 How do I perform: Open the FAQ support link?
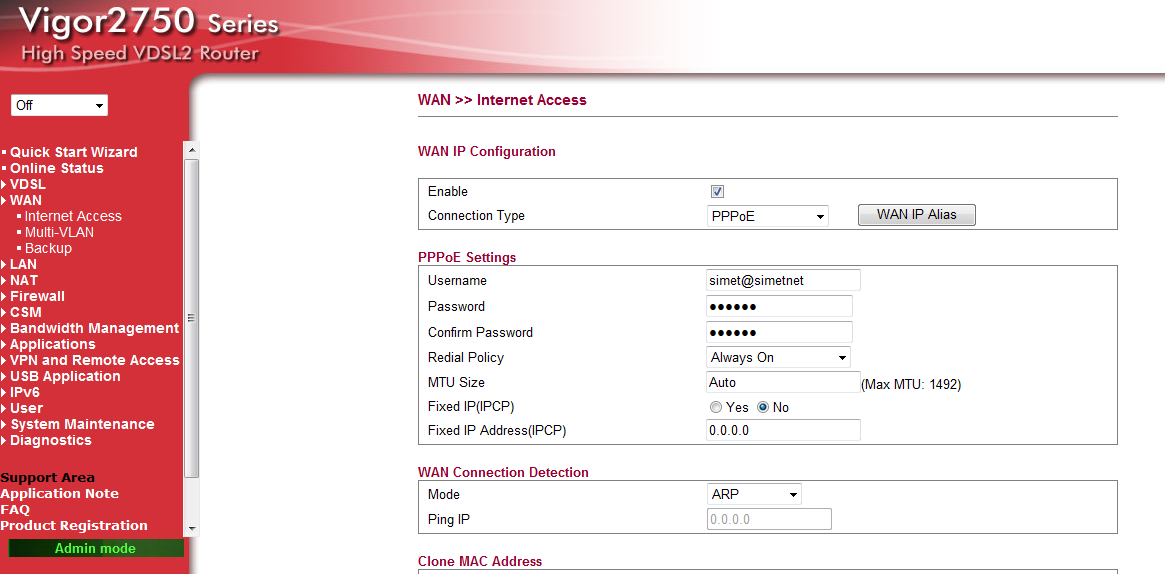pos(15,509)
